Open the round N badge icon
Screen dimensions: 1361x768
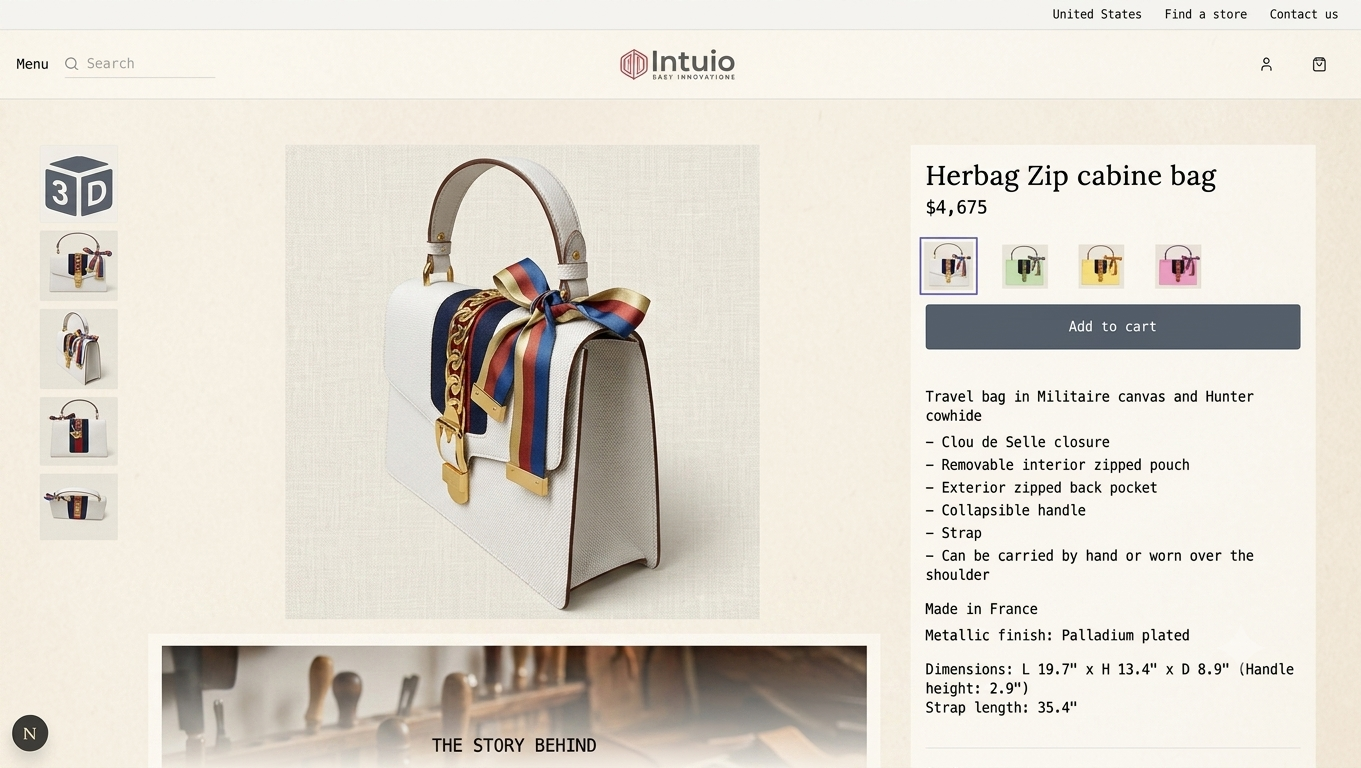click(x=30, y=733)
